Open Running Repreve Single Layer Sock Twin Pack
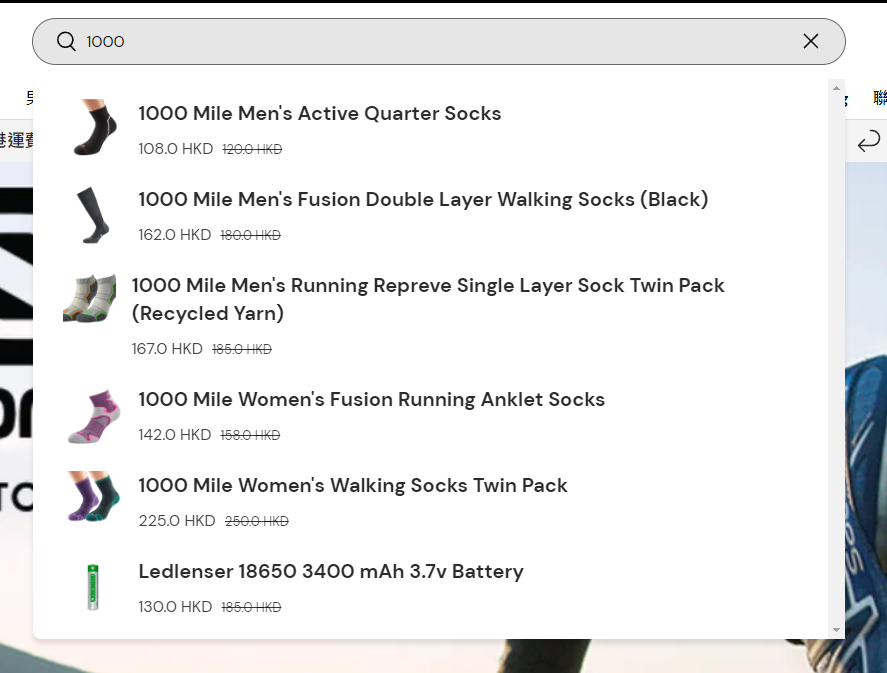The height and width of the screenshot is (673, 887). tap(428, 299)
